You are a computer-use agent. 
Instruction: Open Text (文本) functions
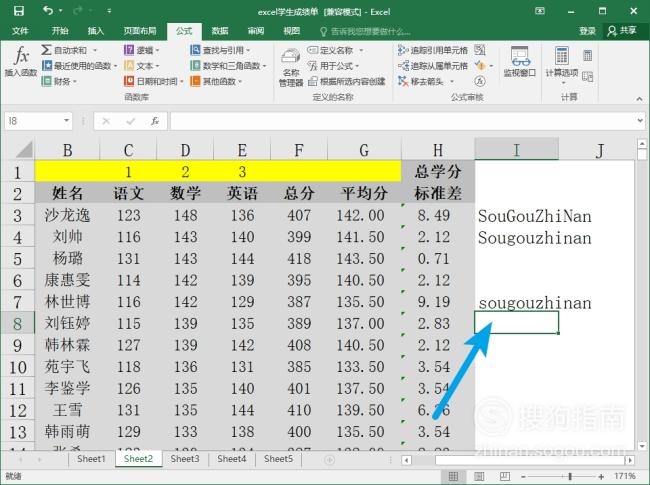[x=139, y=65]
